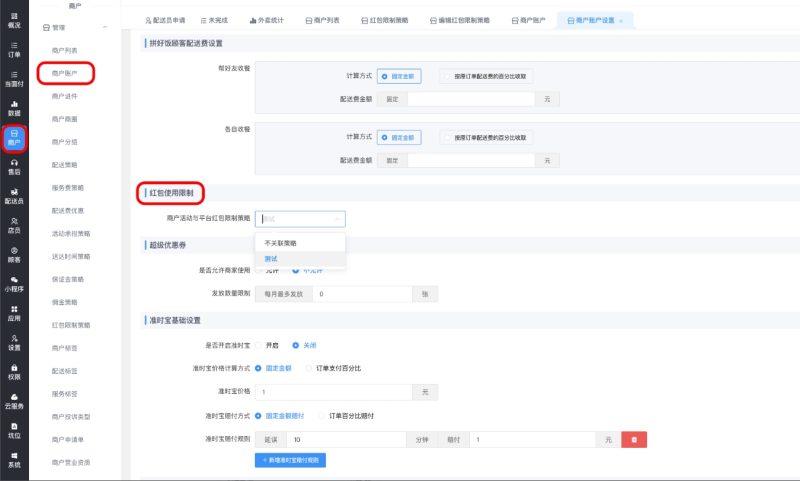Choose 不关联策略 from the dropdown list
Screen dimensions: 800x481
(300, 243)
